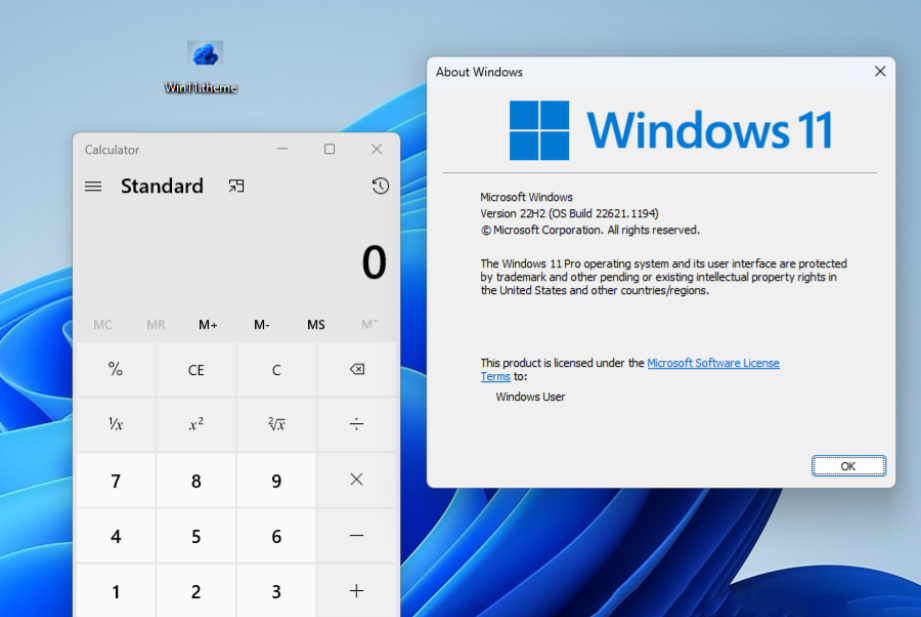Click OK in About Windows dialog

click(848, 466)
